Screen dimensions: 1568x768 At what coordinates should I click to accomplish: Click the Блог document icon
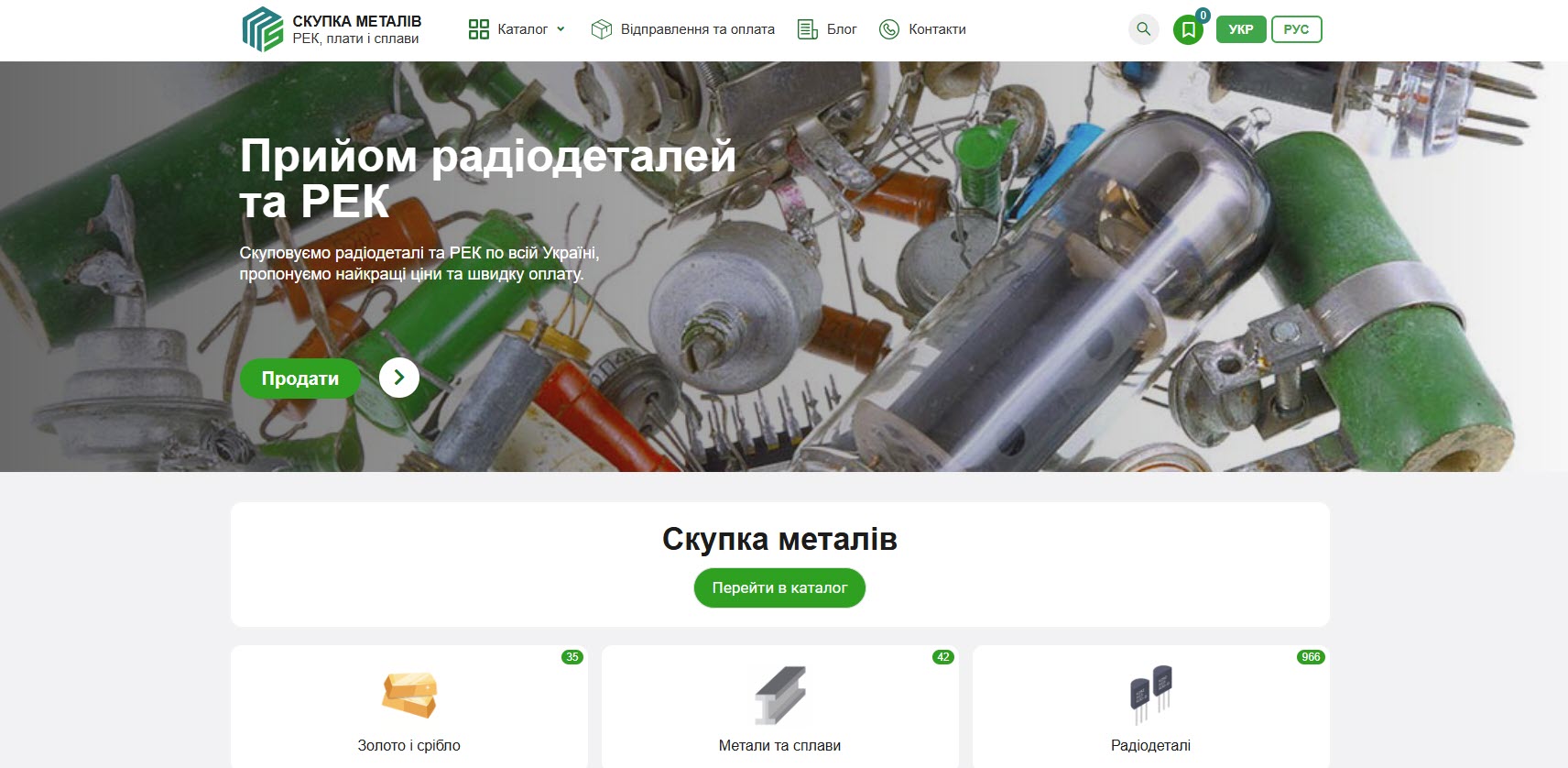coord(807,29)
